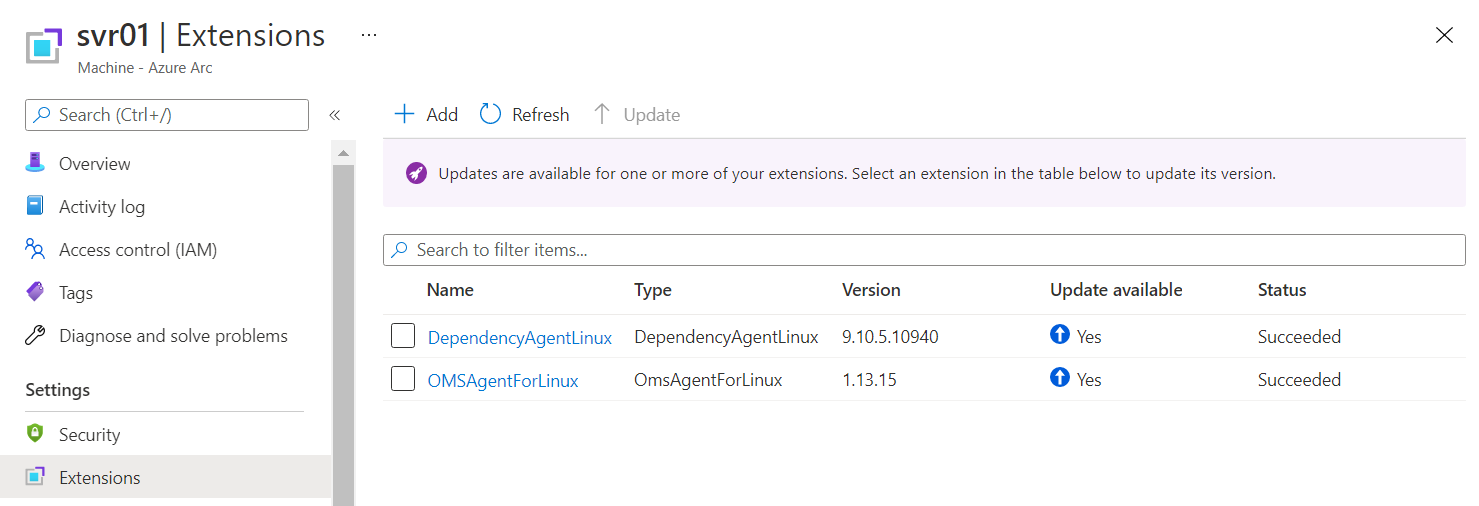This screenshot has width=1479, height=506.
Task: Collapse the sidebar with double chevron
Action: [x=335, y=115]
